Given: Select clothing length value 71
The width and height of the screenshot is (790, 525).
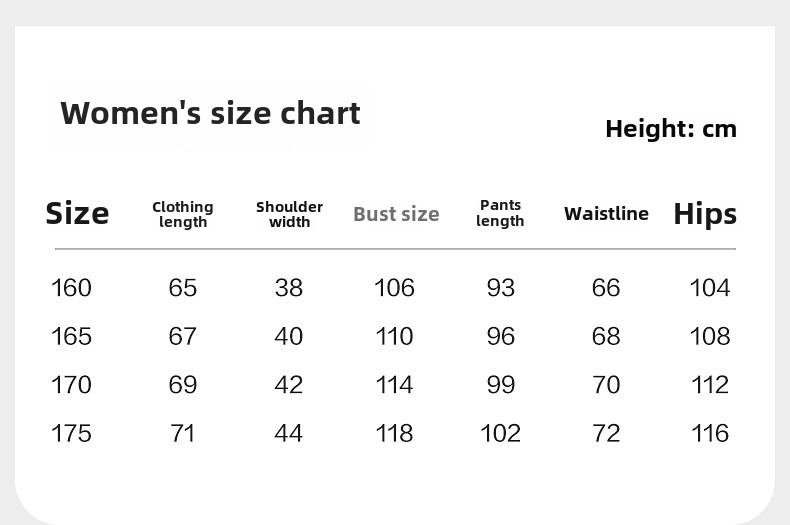Looking at the screenshot, I should point(183,433).
